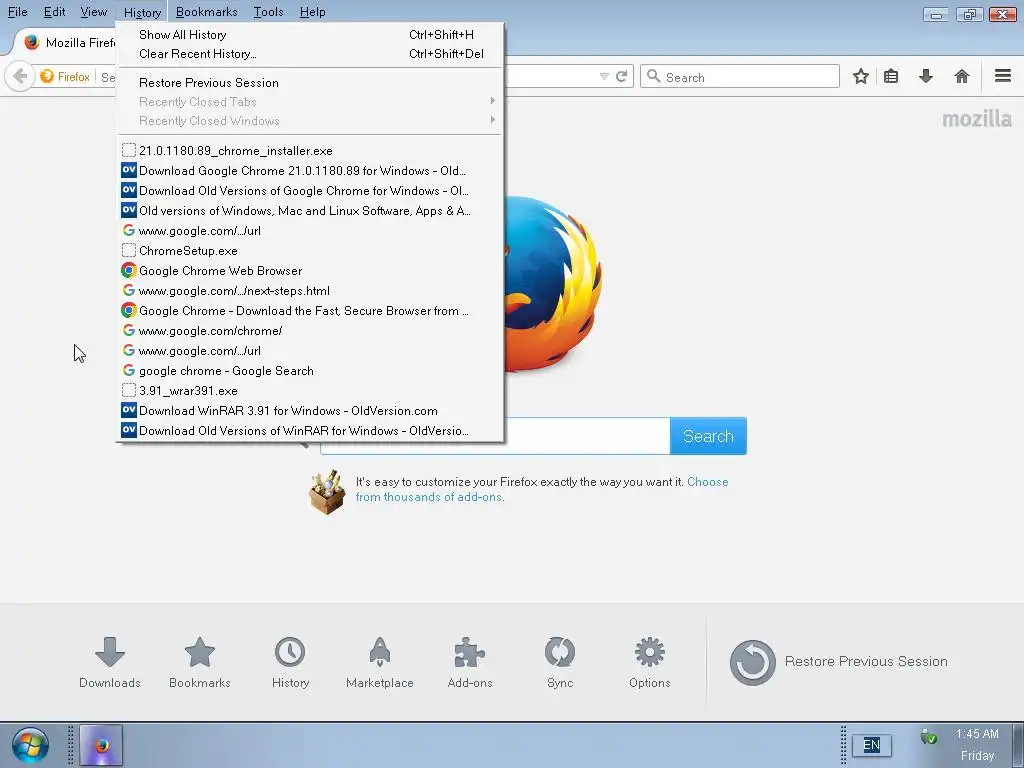Screen dimensions: 1024x768
Task: Click the magnifier icon in the toolbar search box
Action: 653,76
